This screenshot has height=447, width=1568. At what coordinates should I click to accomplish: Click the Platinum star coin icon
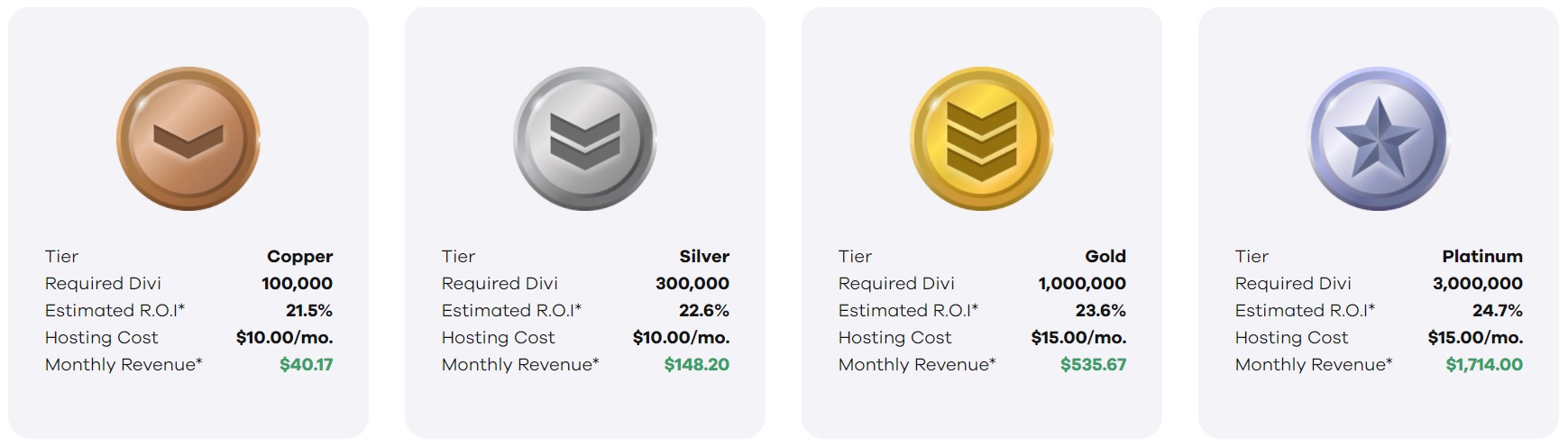(1379, 139)
